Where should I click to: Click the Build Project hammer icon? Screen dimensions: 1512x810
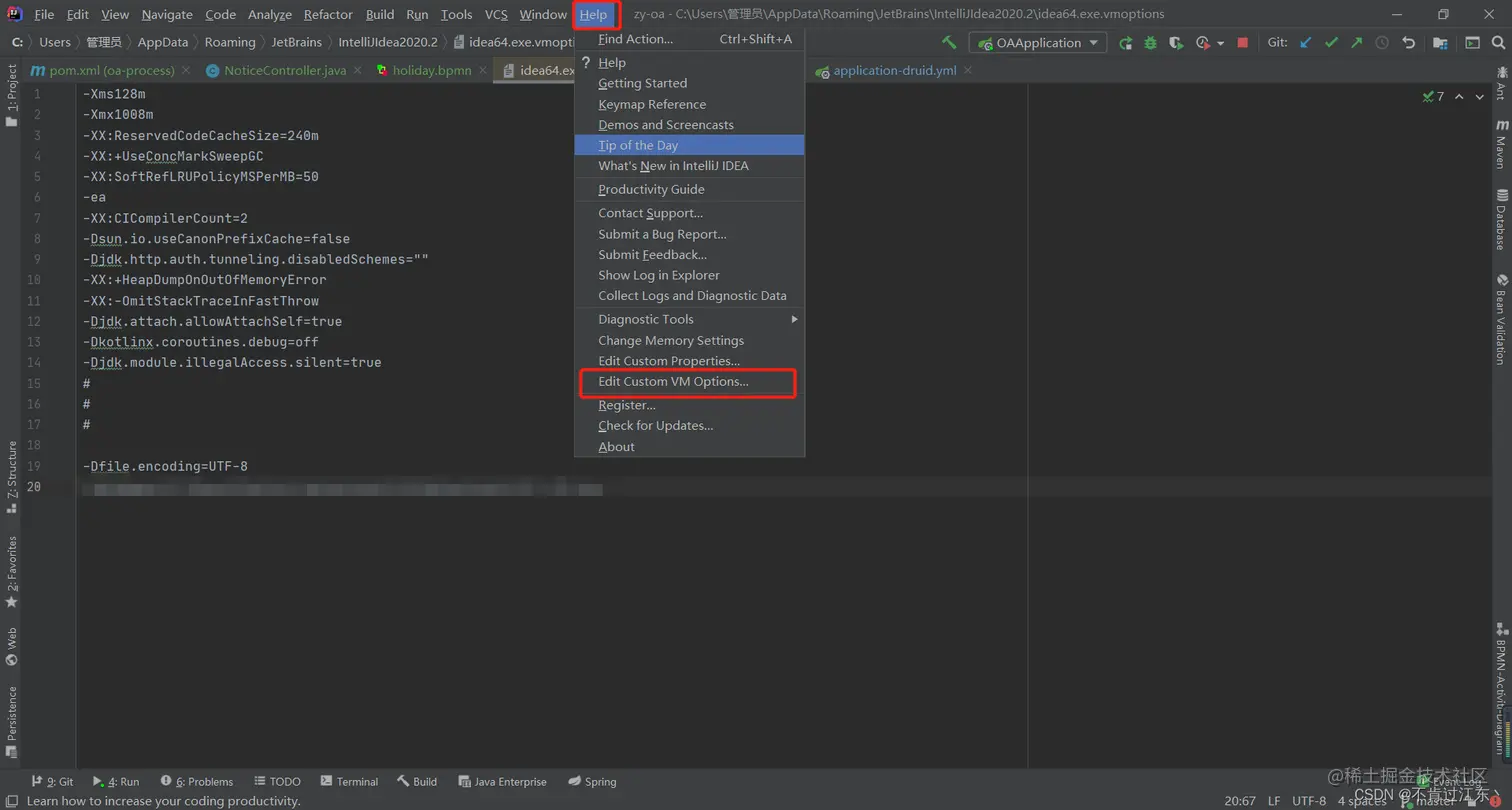pyautogui.click(x=949, y=42)
